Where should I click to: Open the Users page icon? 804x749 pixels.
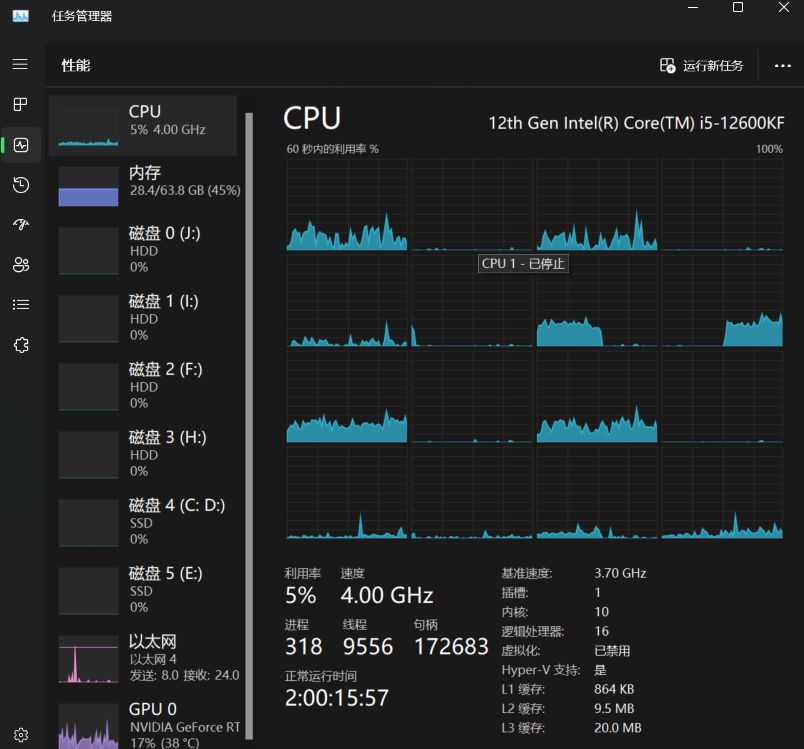tap(21, 265)
